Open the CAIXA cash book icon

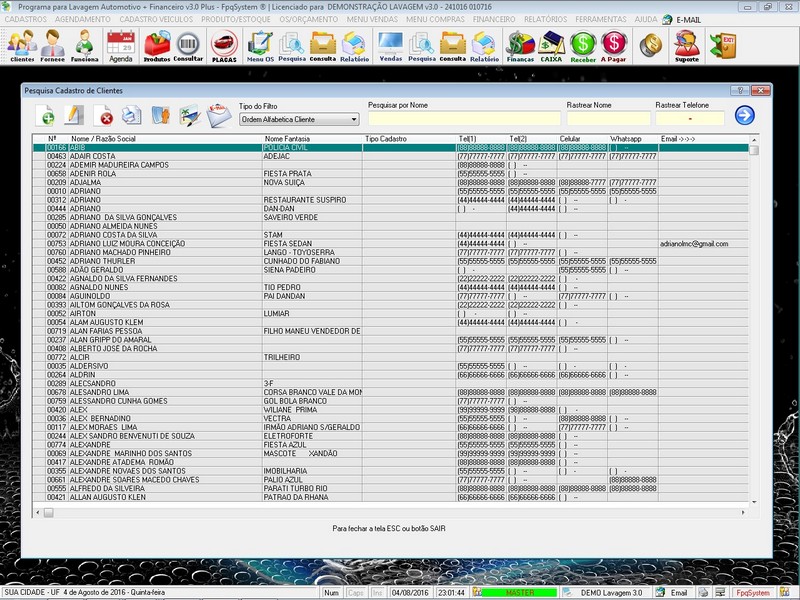551,46
